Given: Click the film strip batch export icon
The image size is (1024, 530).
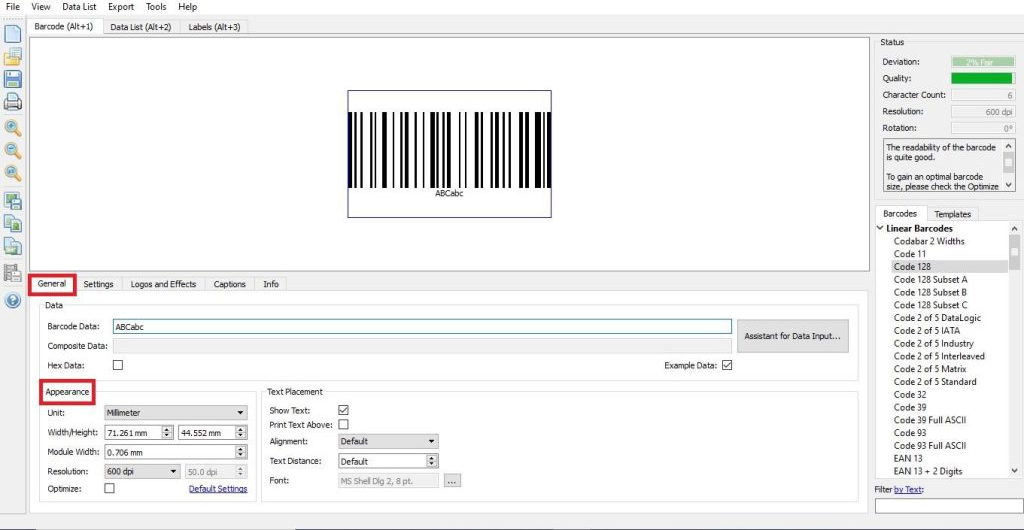Looking at the screenshot, I should pos(13,273).
